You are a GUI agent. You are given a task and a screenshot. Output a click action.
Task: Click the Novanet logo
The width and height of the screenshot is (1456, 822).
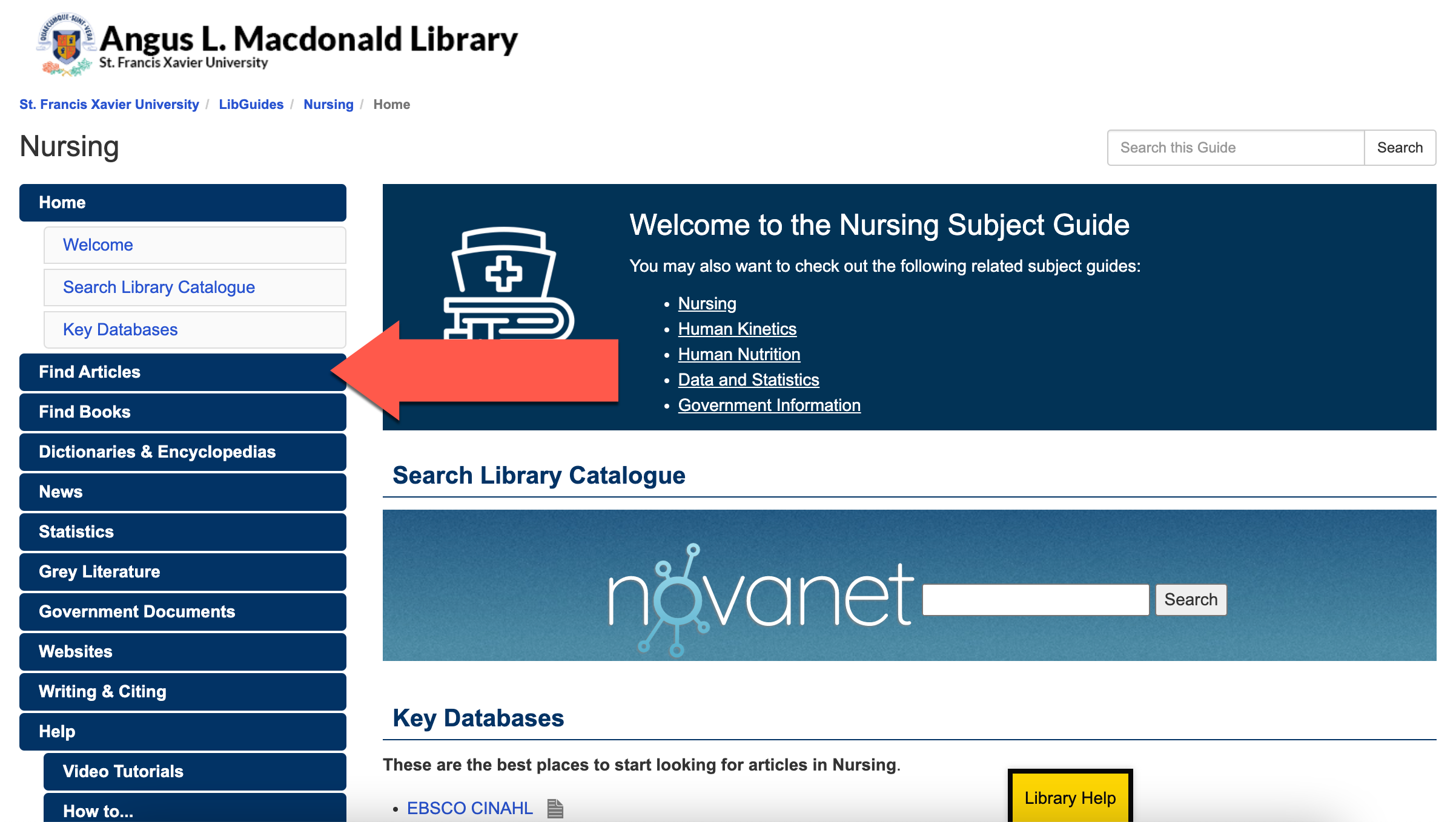pos(761,599)
